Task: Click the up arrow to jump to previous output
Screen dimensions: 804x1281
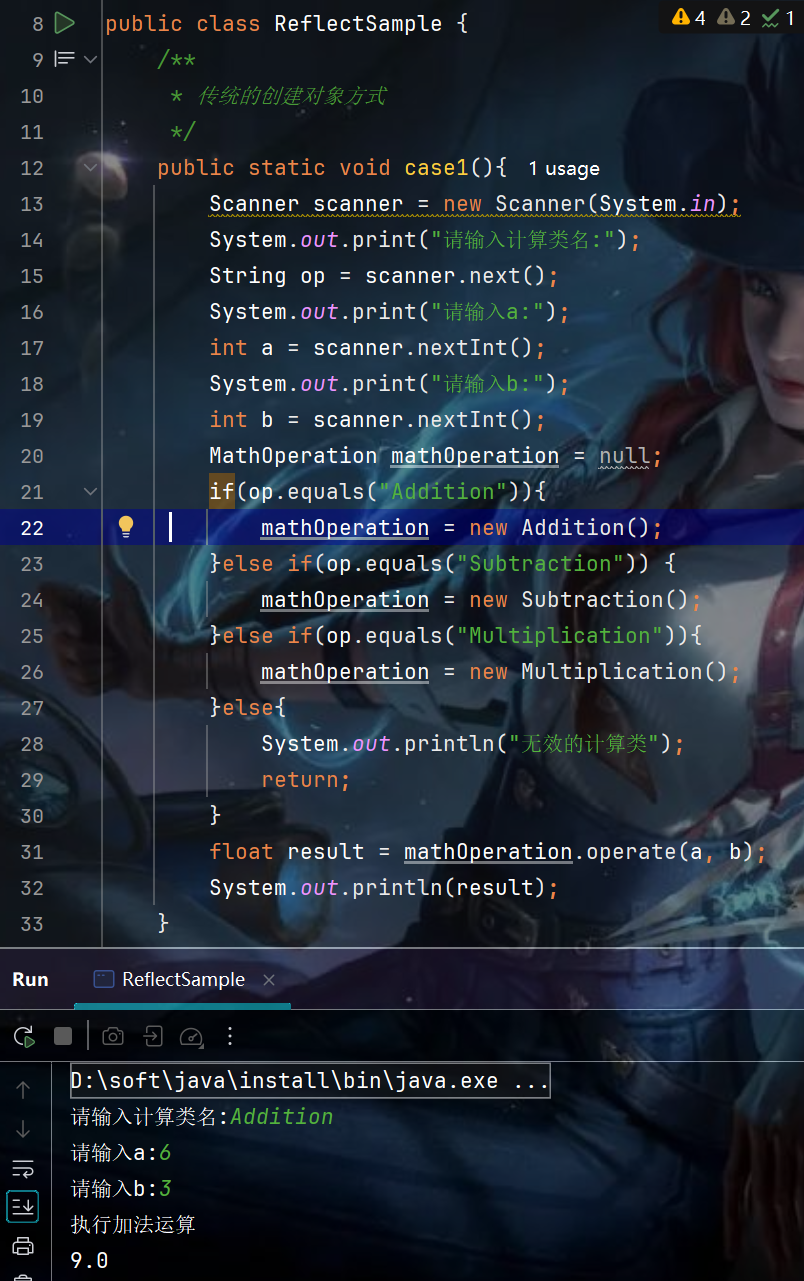Action: click(23, 1089)
